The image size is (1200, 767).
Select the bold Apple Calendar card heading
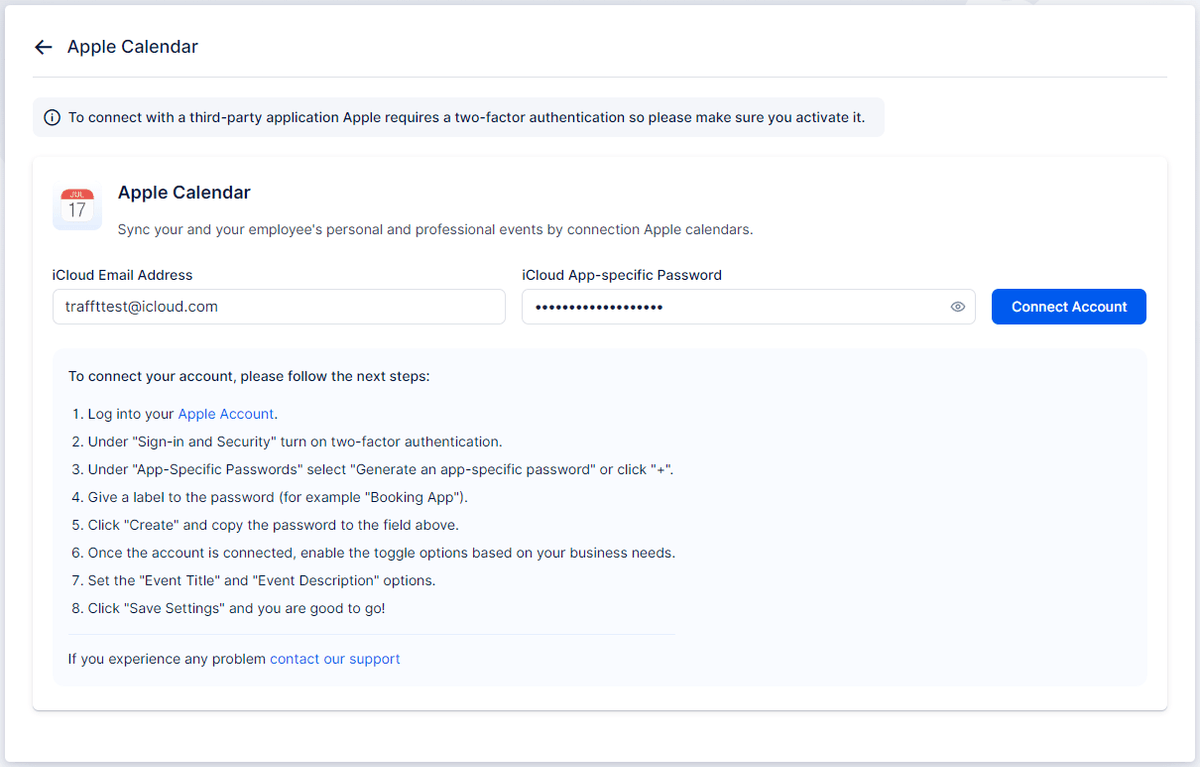coord(184,192)
